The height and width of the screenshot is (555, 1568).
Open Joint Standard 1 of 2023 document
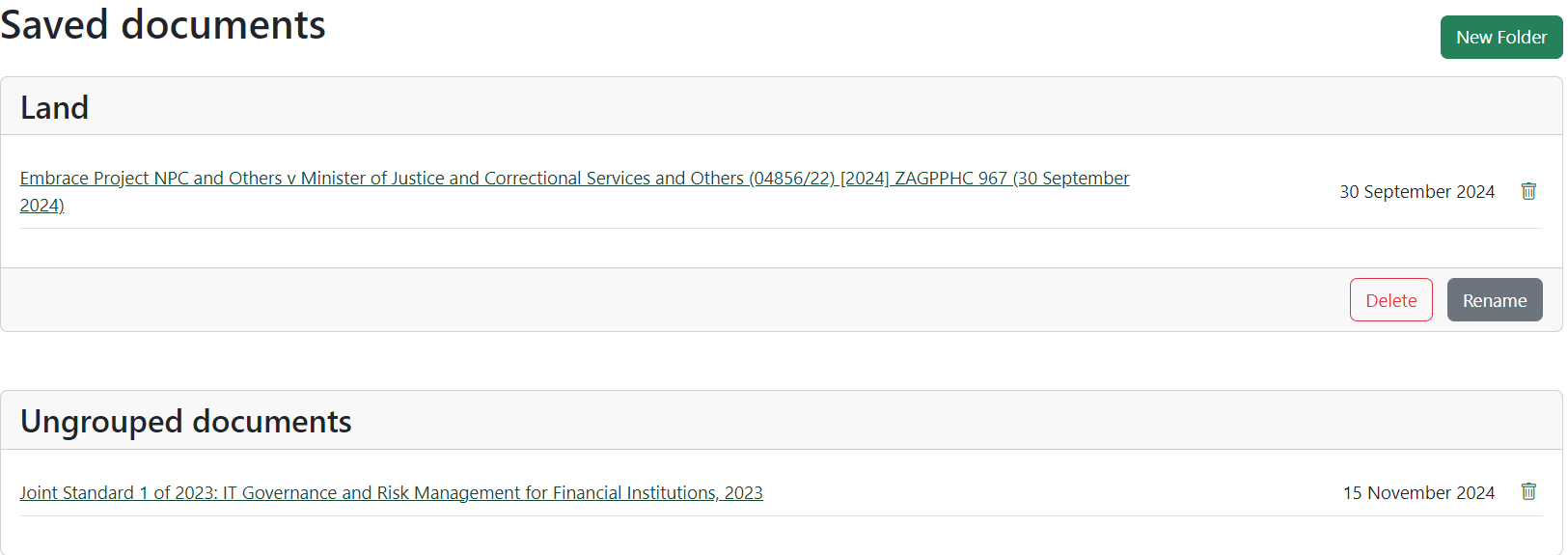pyautogui.click(x=391, y=492)
